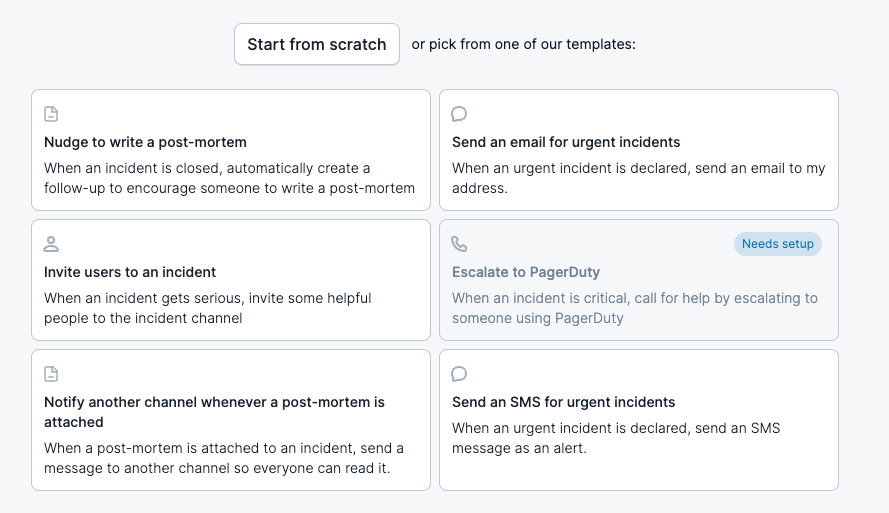
Task: Click the person icon on the Invite users card
Action: coord(52,244)
